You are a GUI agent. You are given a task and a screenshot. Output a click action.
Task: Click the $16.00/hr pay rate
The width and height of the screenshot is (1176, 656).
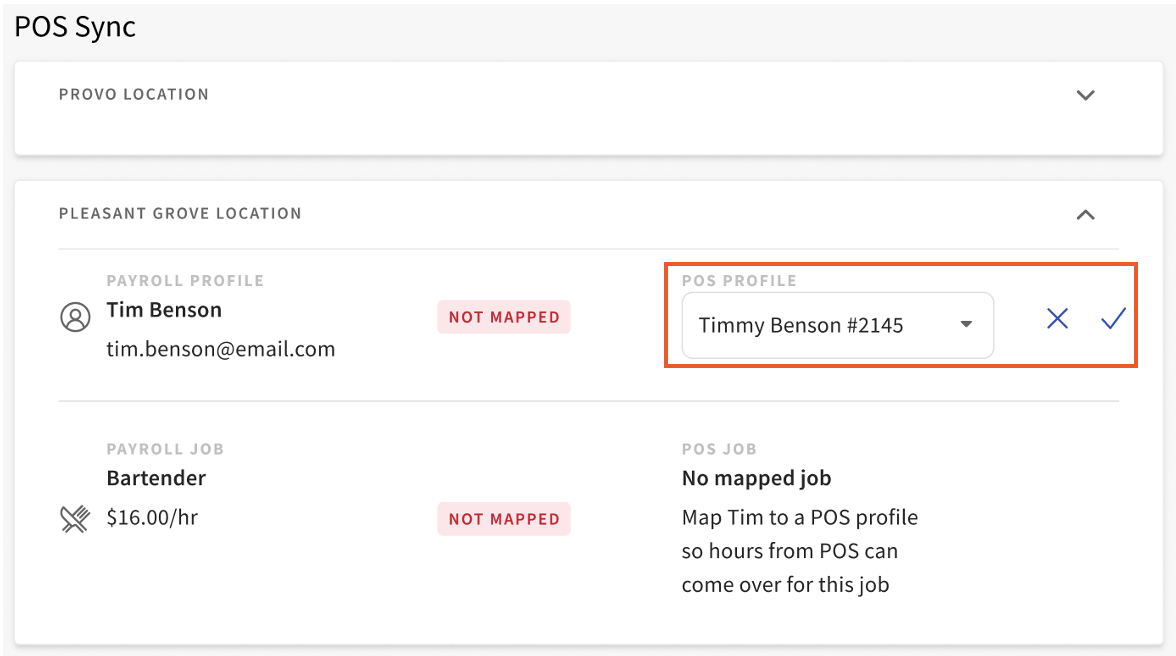coord(152,518)
